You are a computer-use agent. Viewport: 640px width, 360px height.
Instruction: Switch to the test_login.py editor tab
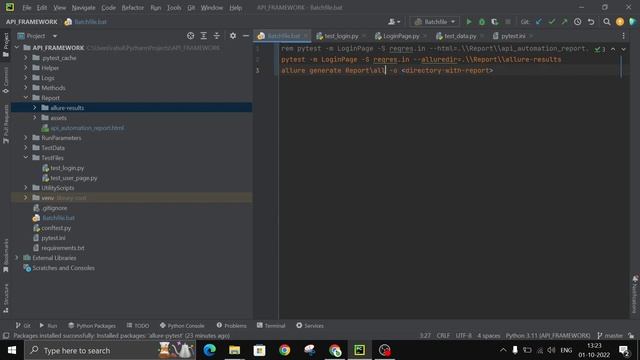pyautogui.click(x=341, y=36)
